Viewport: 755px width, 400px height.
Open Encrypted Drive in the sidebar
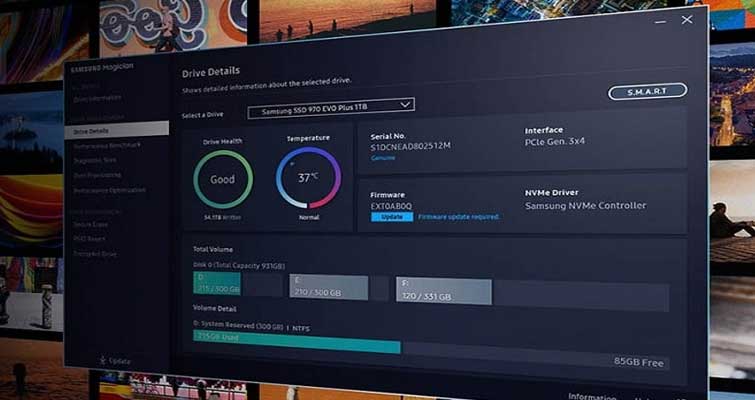point(95,254)
